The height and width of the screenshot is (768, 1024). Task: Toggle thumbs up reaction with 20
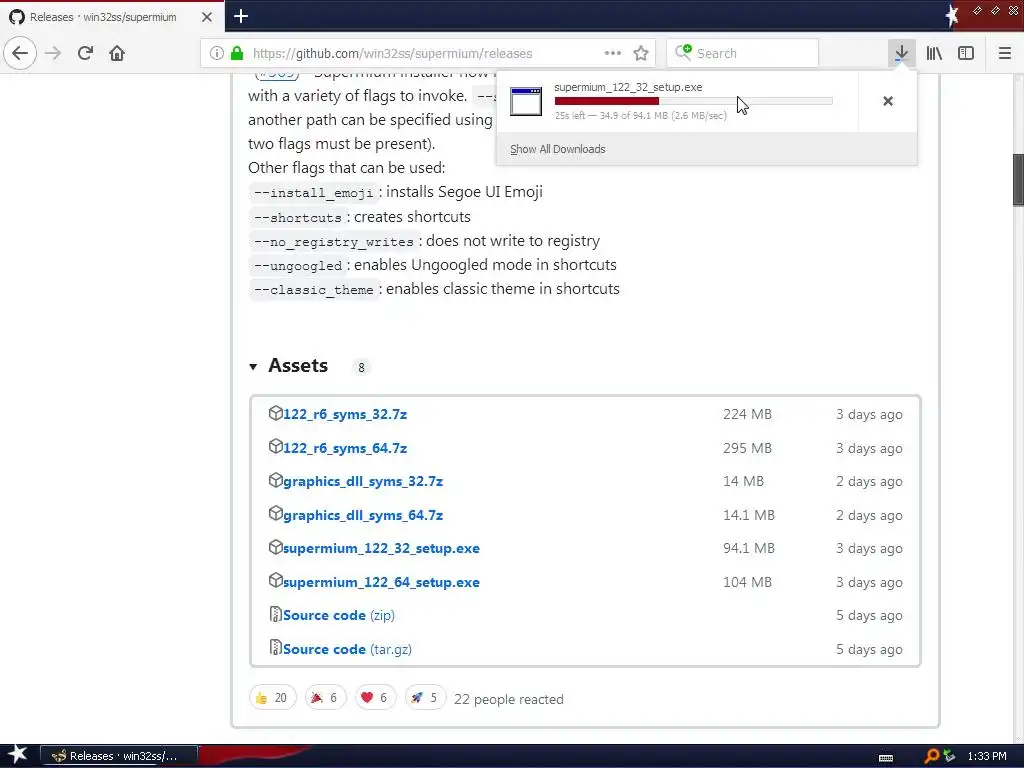point(272,697)
